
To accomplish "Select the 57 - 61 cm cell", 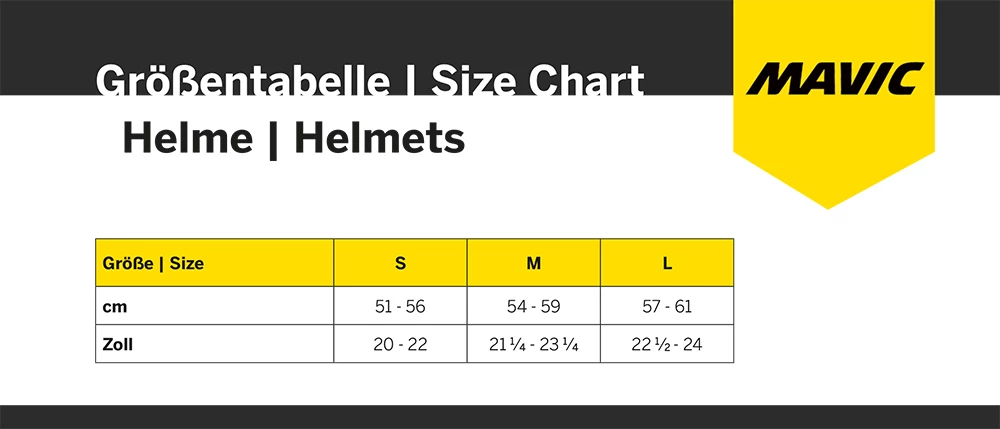I will [667, 307].
